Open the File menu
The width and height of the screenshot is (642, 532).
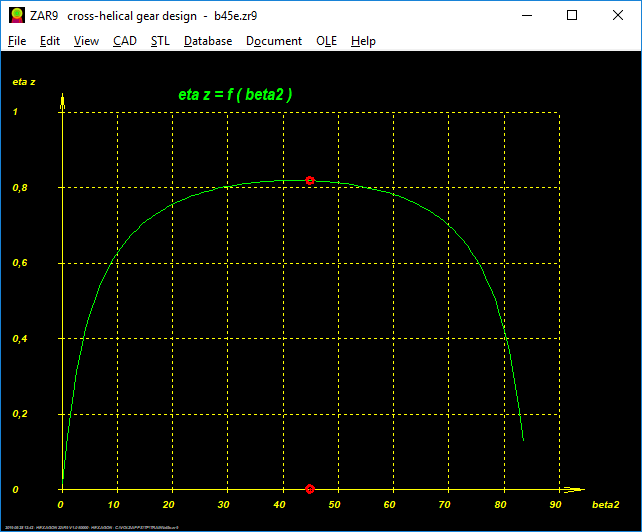click(x=17, y=41)
